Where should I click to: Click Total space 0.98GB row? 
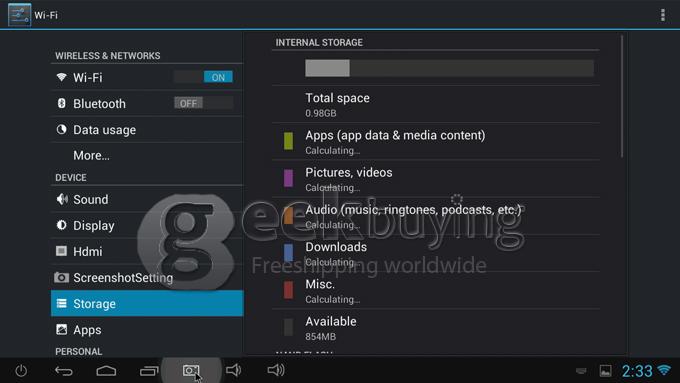[436, 105]
